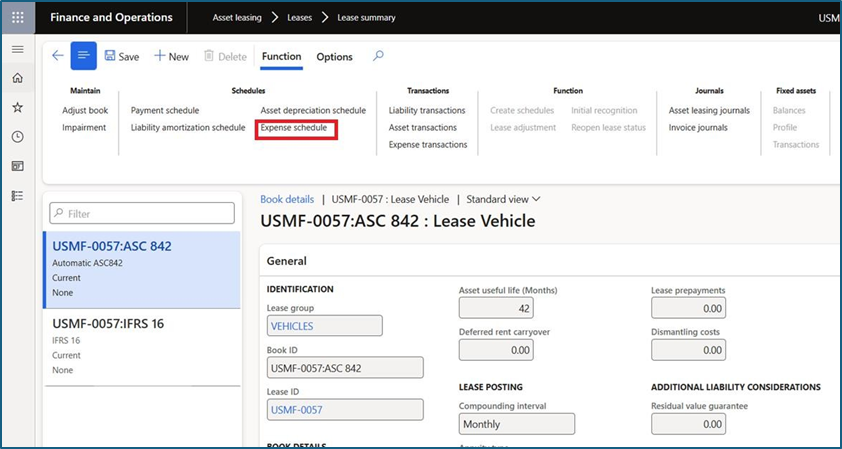Open Liability amortization schedule
Screen dimensions: 842x449
(x=188, y=128)
